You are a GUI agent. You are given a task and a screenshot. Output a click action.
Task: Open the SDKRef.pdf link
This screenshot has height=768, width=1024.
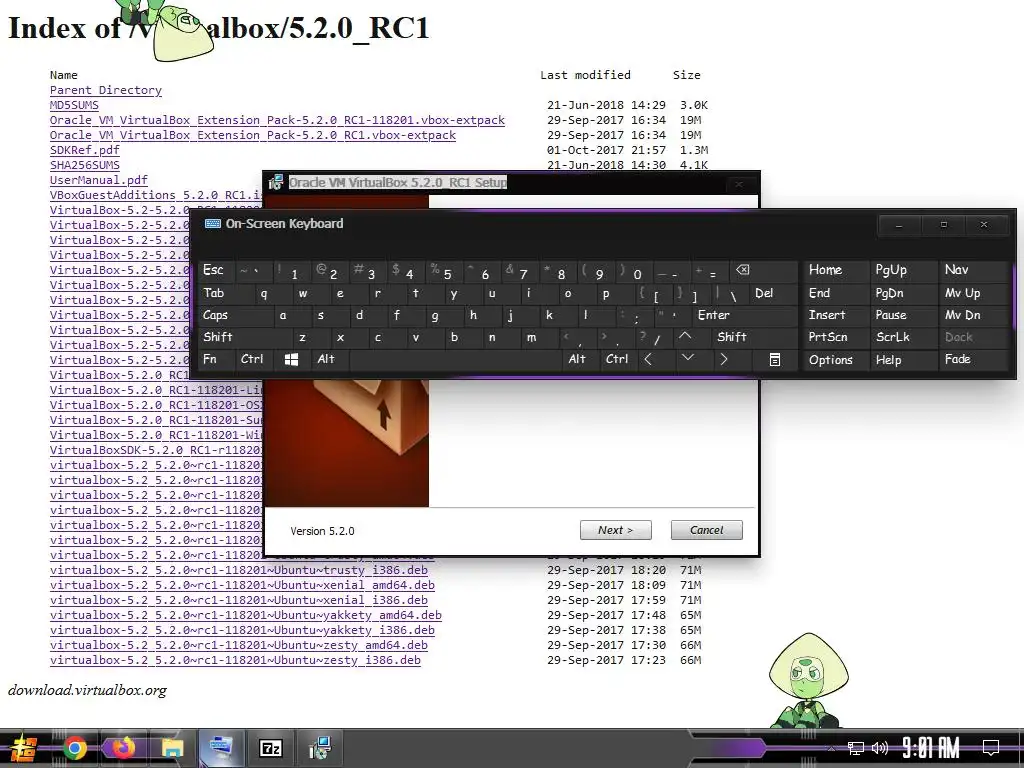pos(85,150)
